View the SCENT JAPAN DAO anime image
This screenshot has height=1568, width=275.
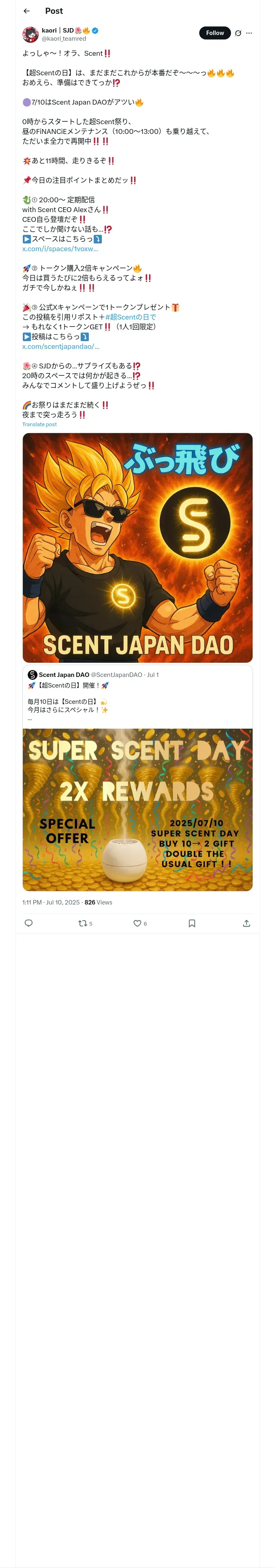[137, 548]
